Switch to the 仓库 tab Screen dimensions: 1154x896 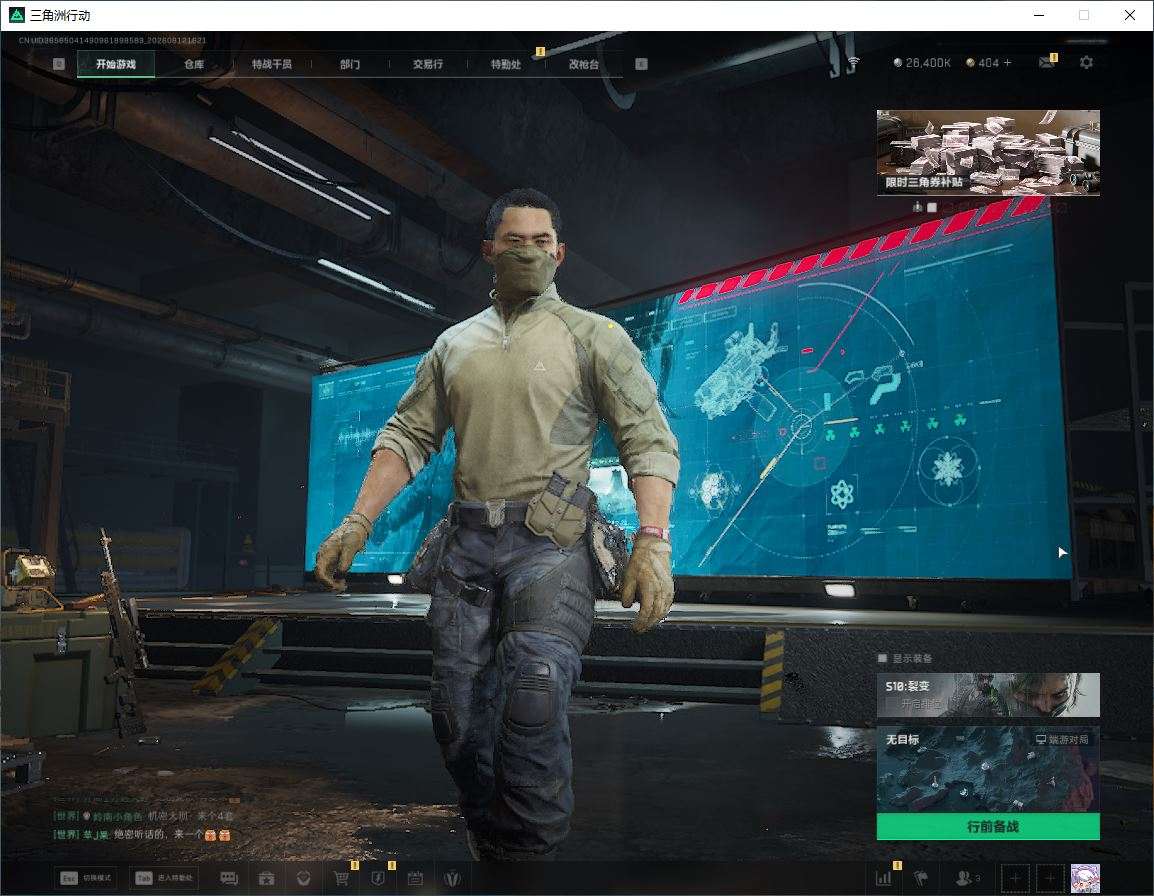pyautogui.click(x=194, y=64)
